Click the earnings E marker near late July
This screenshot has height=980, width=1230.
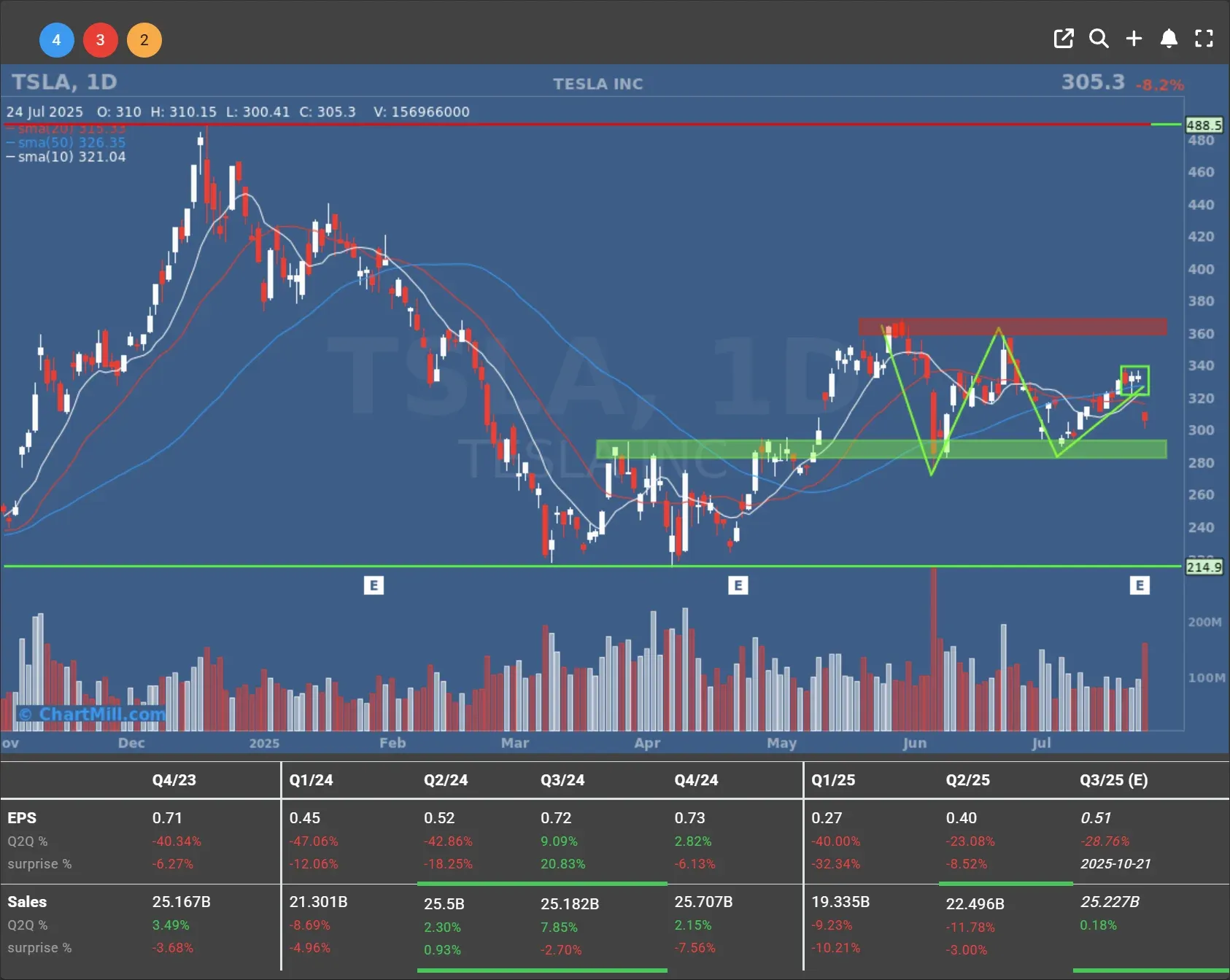point(1140,585)
